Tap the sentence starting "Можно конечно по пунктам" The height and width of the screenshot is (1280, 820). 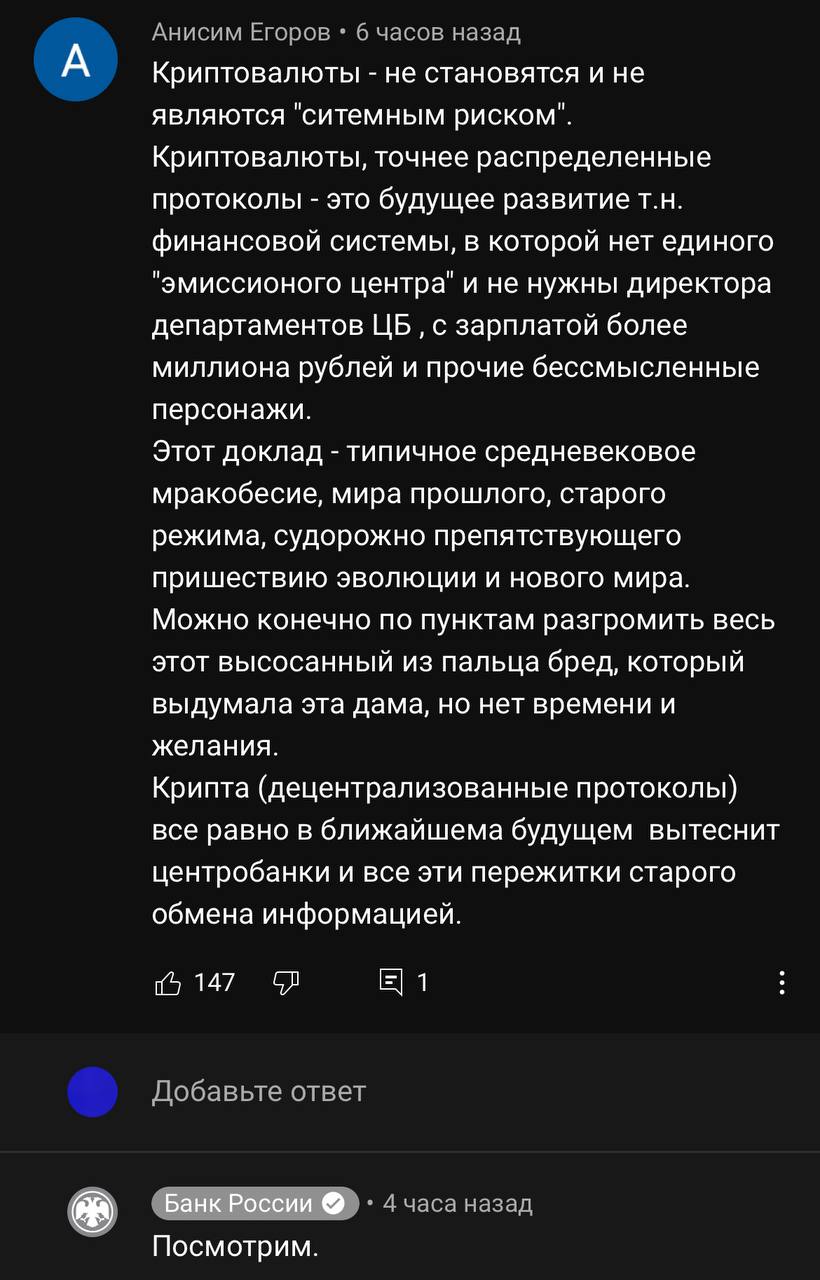(463, 620)
